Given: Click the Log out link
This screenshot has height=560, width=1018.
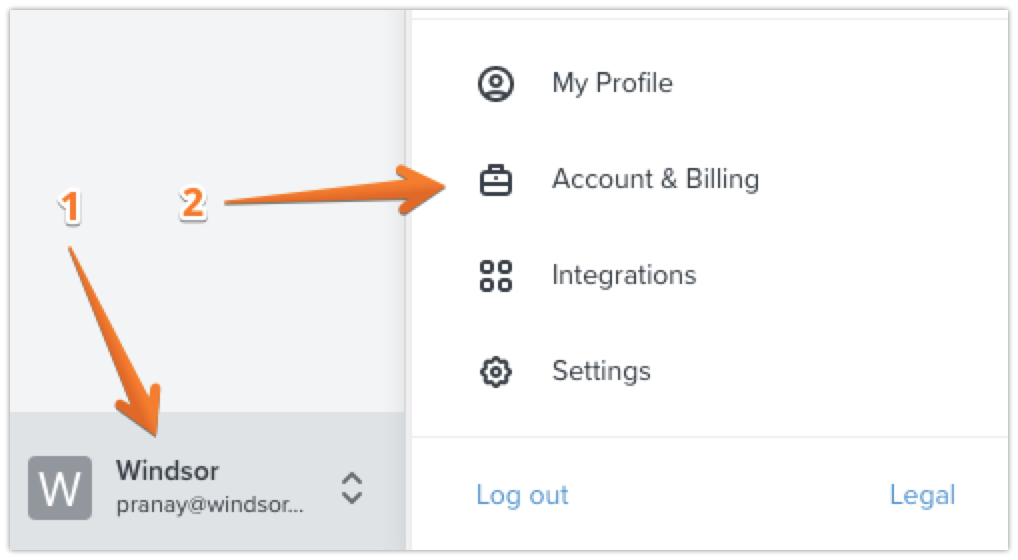Looking at the screenshot, I should [x=522, y=495].
